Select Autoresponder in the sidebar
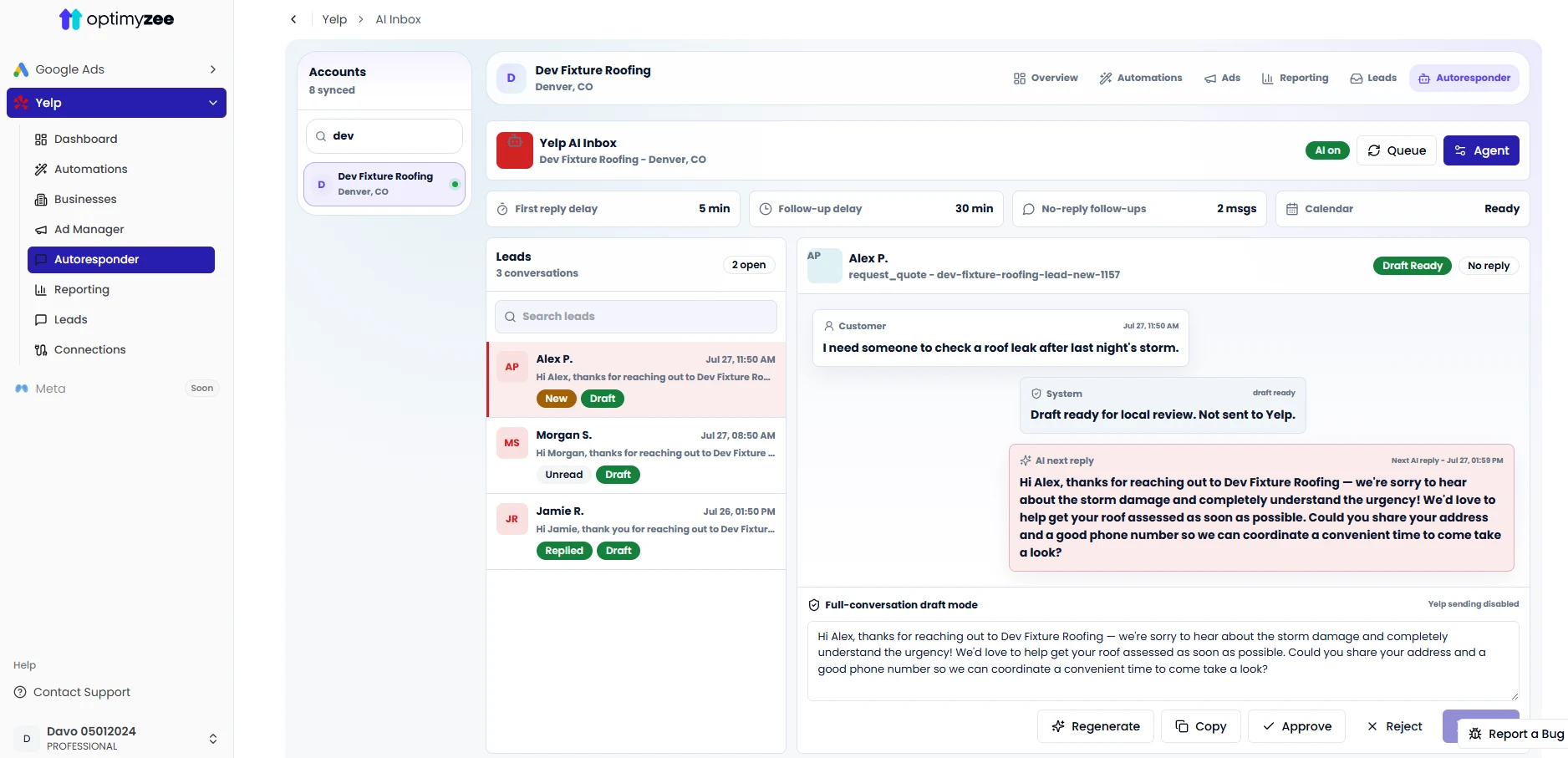Image resolution: width=1568 pixels, height=758 pixels. [121, 260]
